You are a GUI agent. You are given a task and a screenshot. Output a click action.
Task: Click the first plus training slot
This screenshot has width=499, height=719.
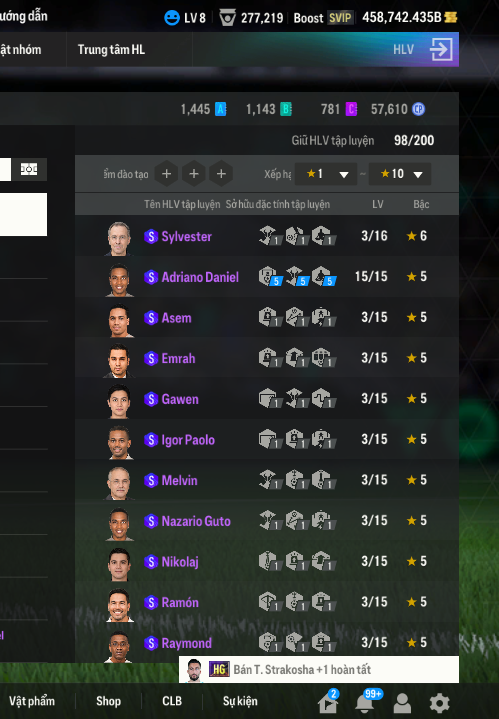pos(166,174)
